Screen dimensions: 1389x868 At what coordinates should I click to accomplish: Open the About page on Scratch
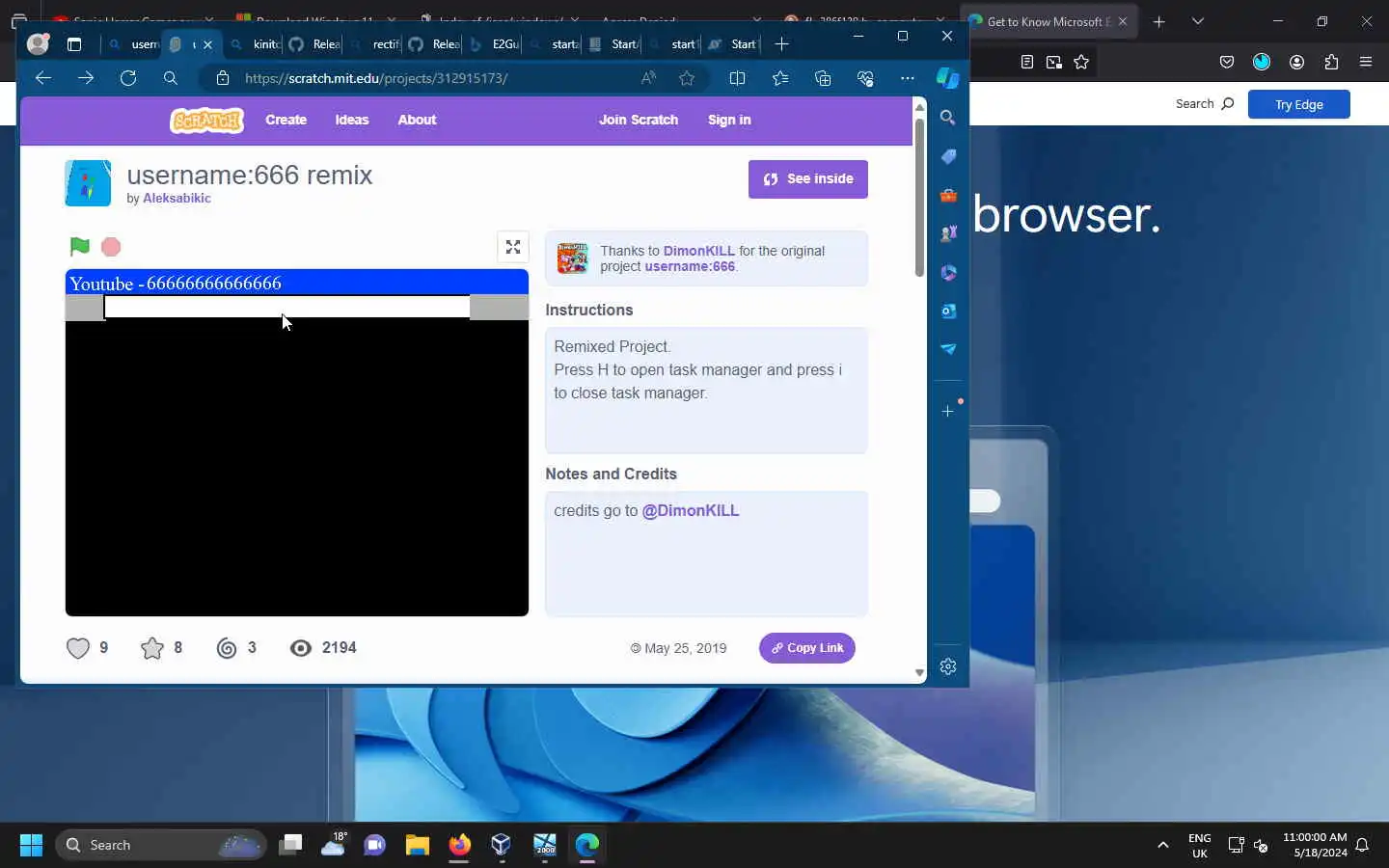[x=417, y=120]
